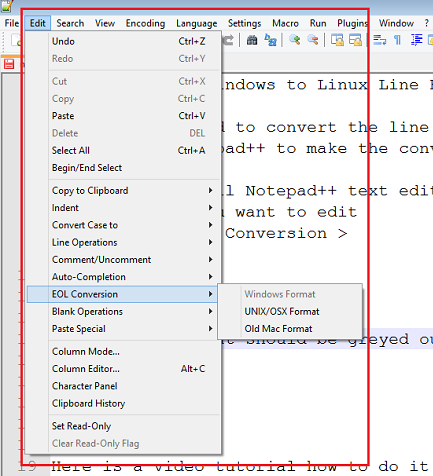Click the Zoom Out magnifier icon
The height and width of the screenshot is (476, 433).
click(313, 40)
